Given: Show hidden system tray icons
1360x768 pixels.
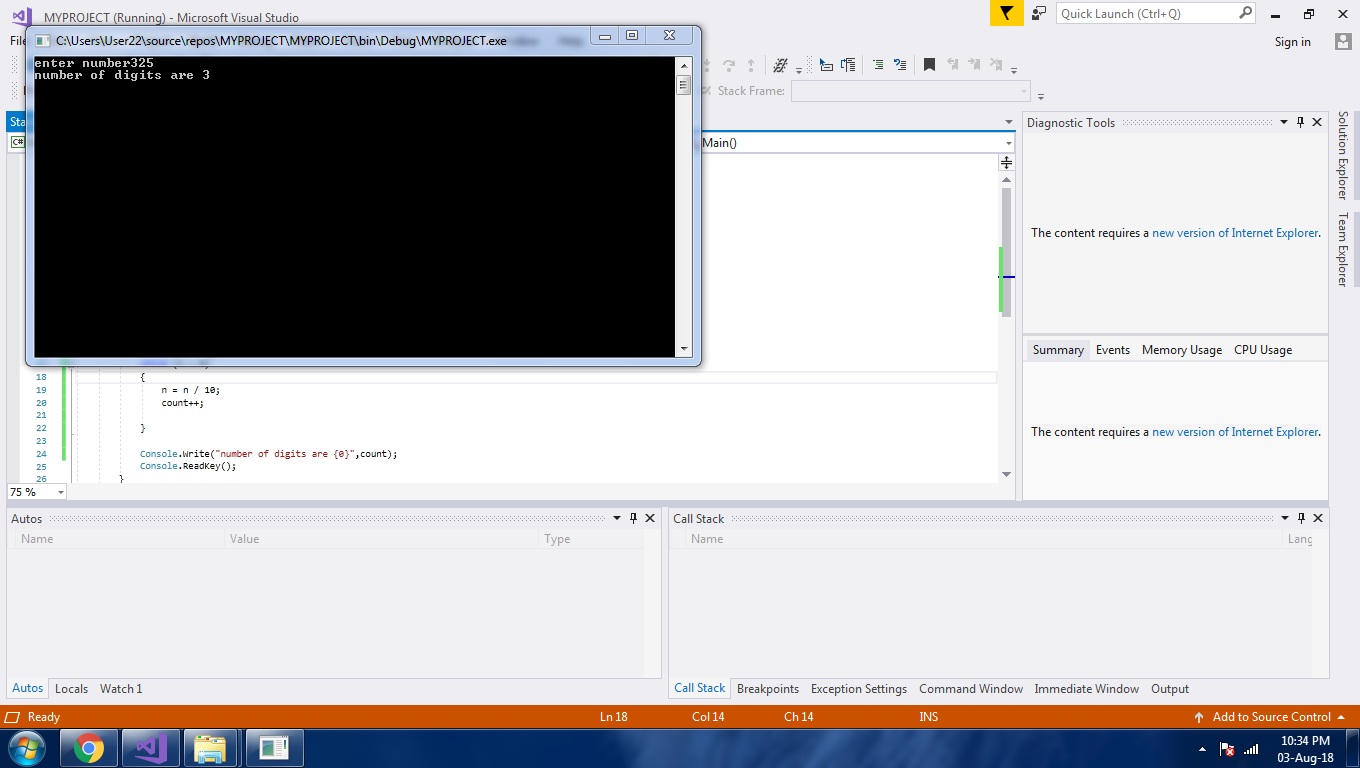Looking at the screenshot, I should (1202, 749).
